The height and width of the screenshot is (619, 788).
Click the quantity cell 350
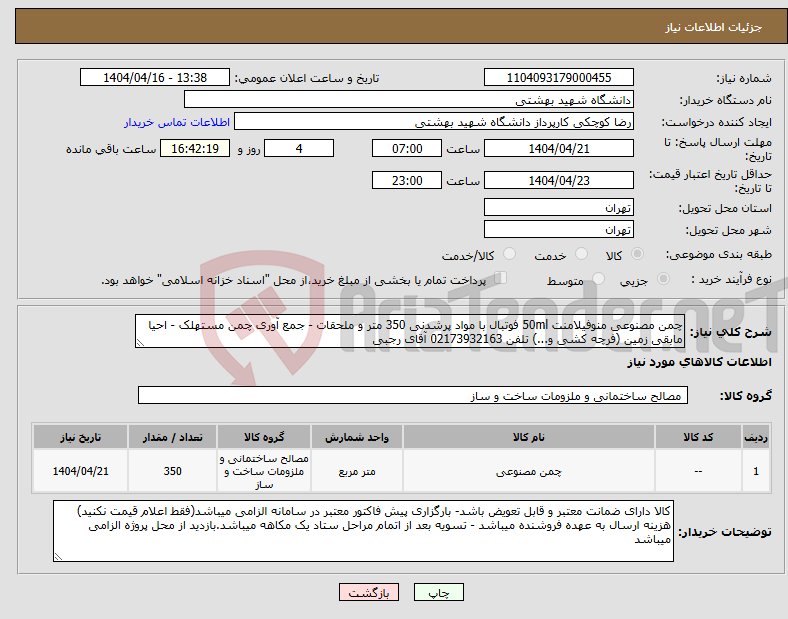pyautogui.click(x=172, y=471)
